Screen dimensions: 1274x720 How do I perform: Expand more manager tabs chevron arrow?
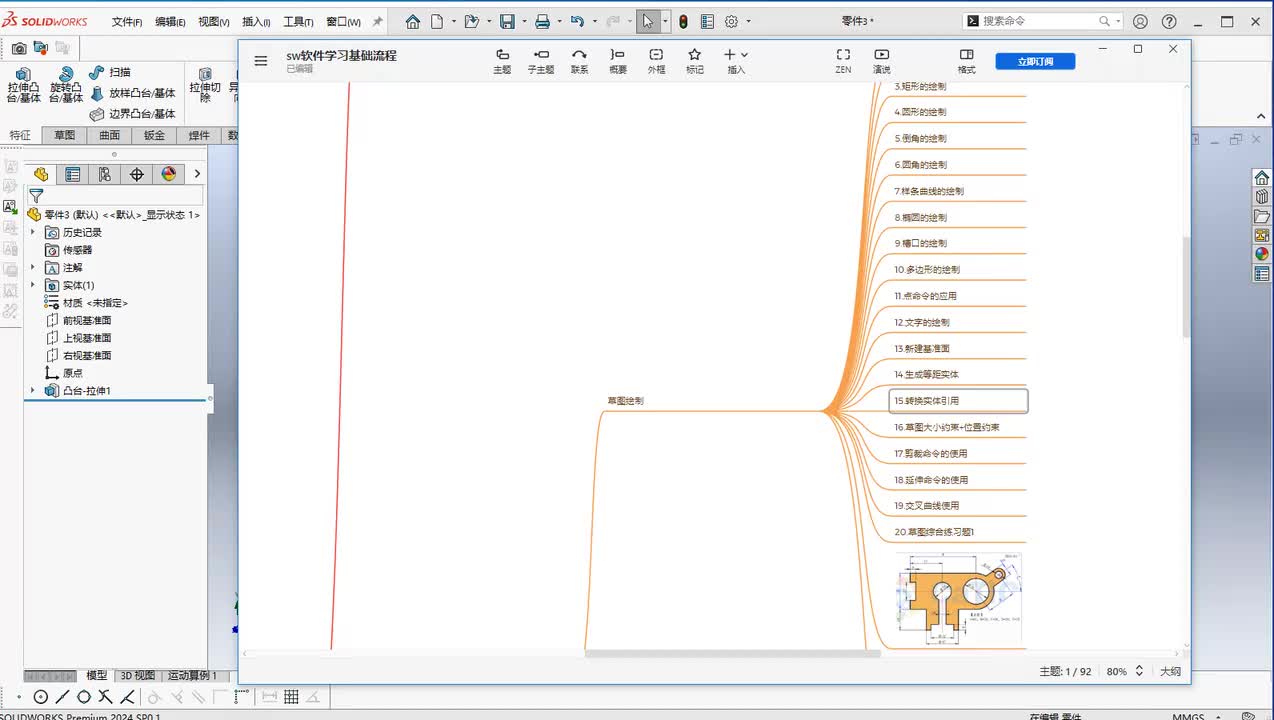[x=197, y=174]
